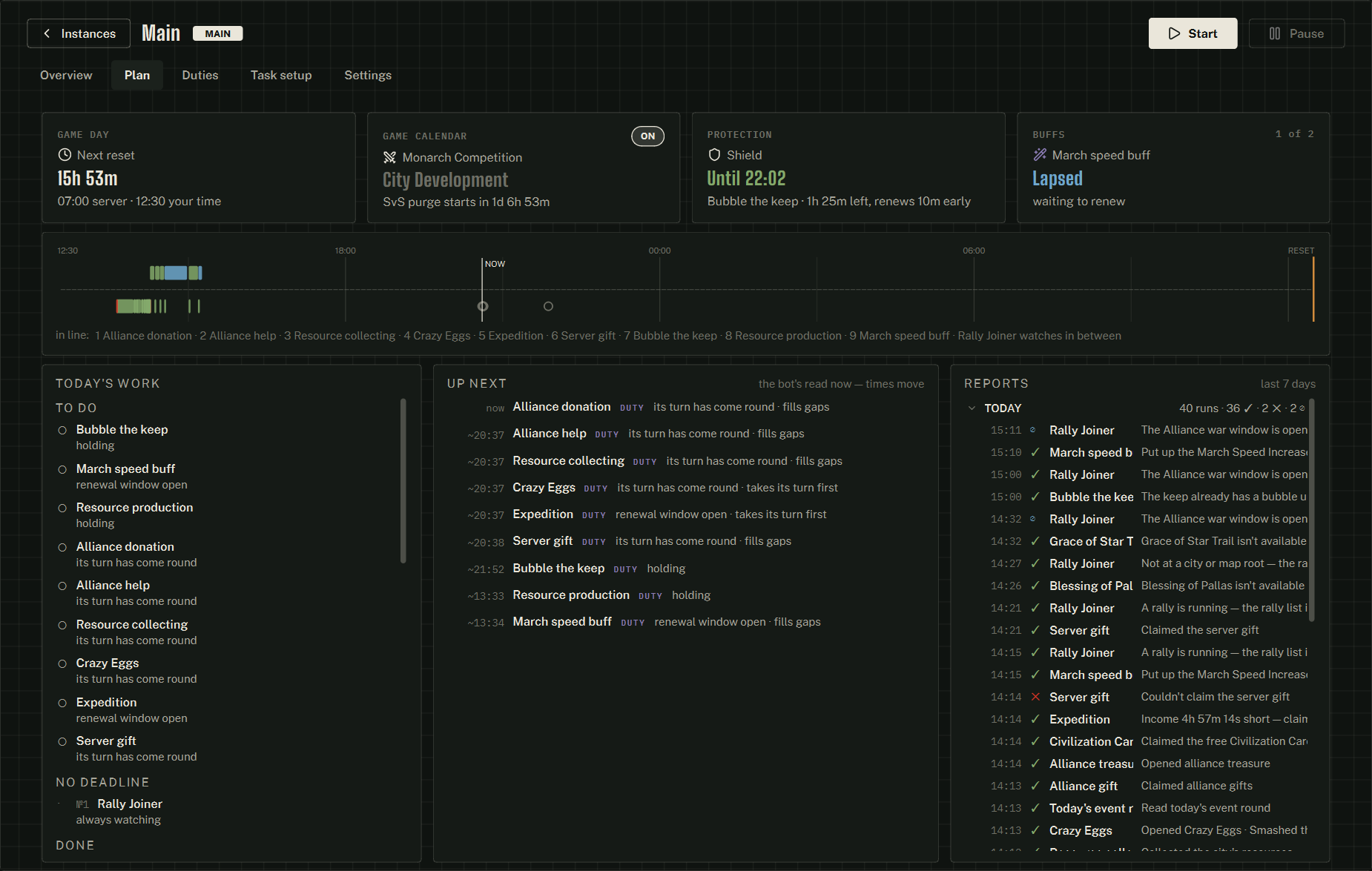Click the 'last 7 days' reports label
Image resolution: width=1372 pixels, height=871 pixels.
tap(1287, 384)
